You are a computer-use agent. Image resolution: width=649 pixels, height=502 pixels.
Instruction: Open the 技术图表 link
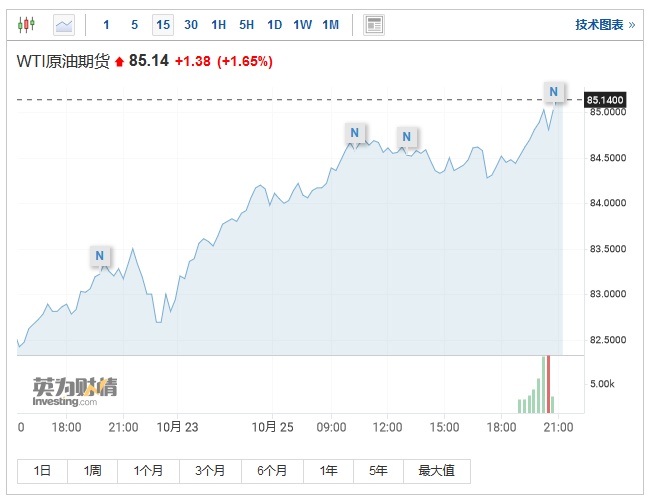click(x=604, y=24)
